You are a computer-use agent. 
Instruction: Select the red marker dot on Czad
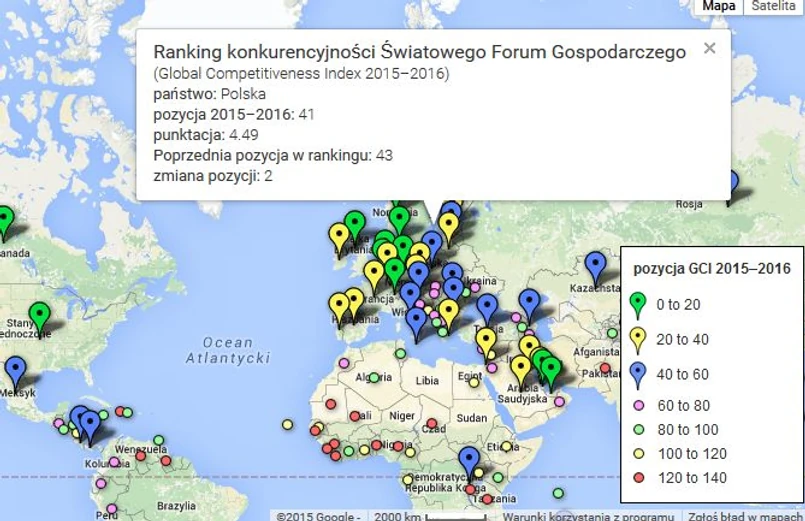432,423
